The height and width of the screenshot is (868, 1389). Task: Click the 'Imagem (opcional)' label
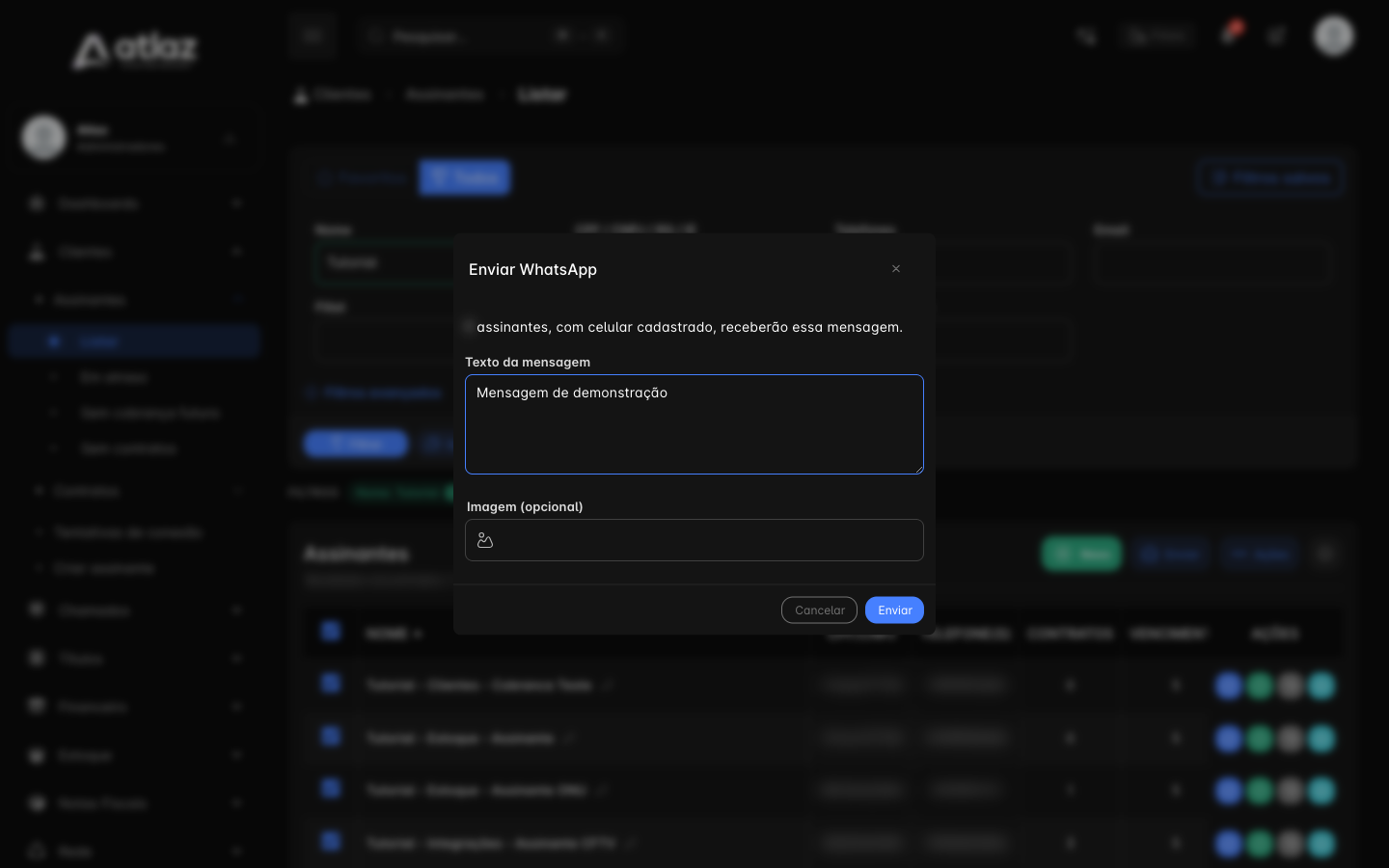525,506
